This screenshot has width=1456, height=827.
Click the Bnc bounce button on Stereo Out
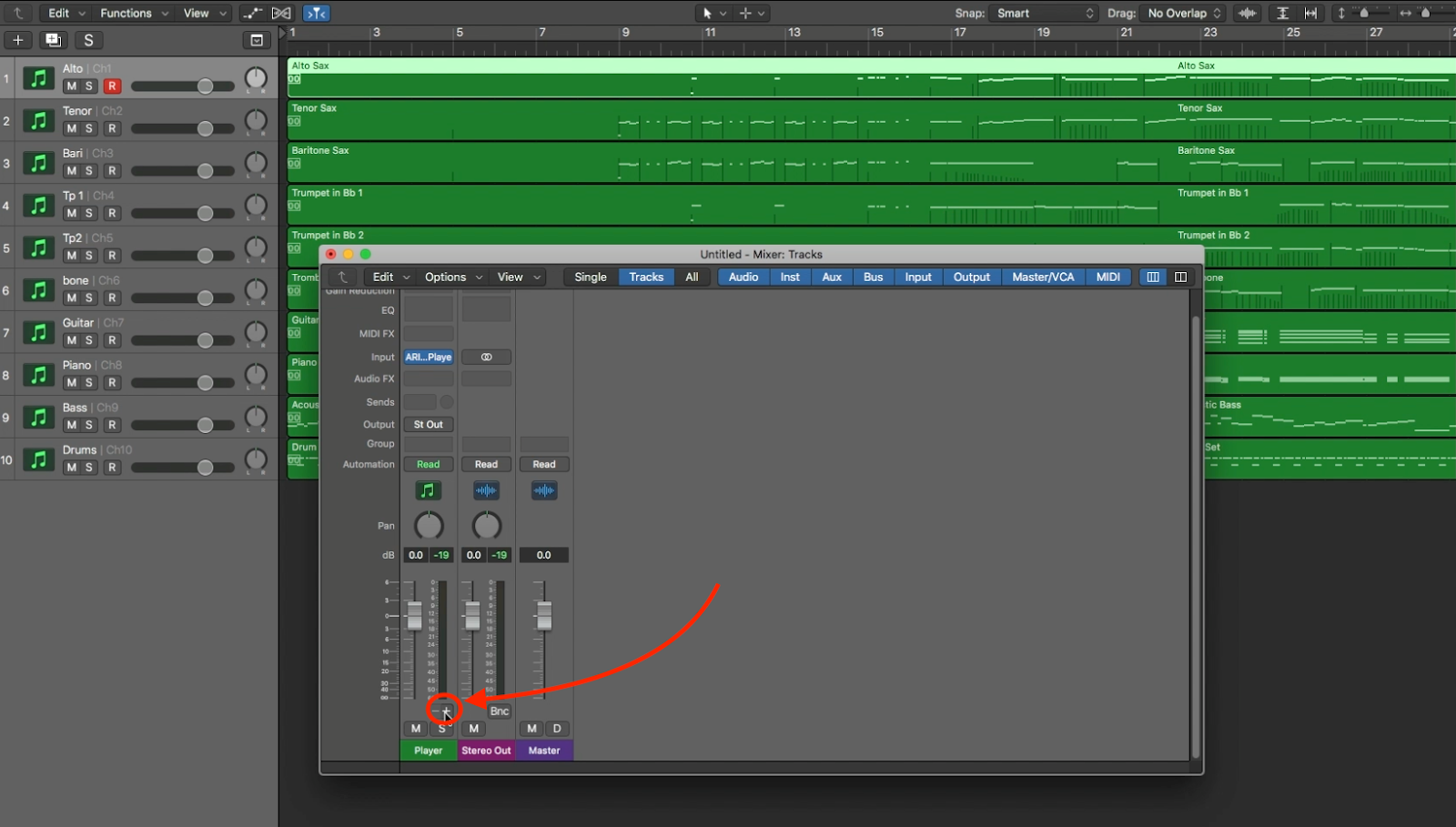coord(498,711)
